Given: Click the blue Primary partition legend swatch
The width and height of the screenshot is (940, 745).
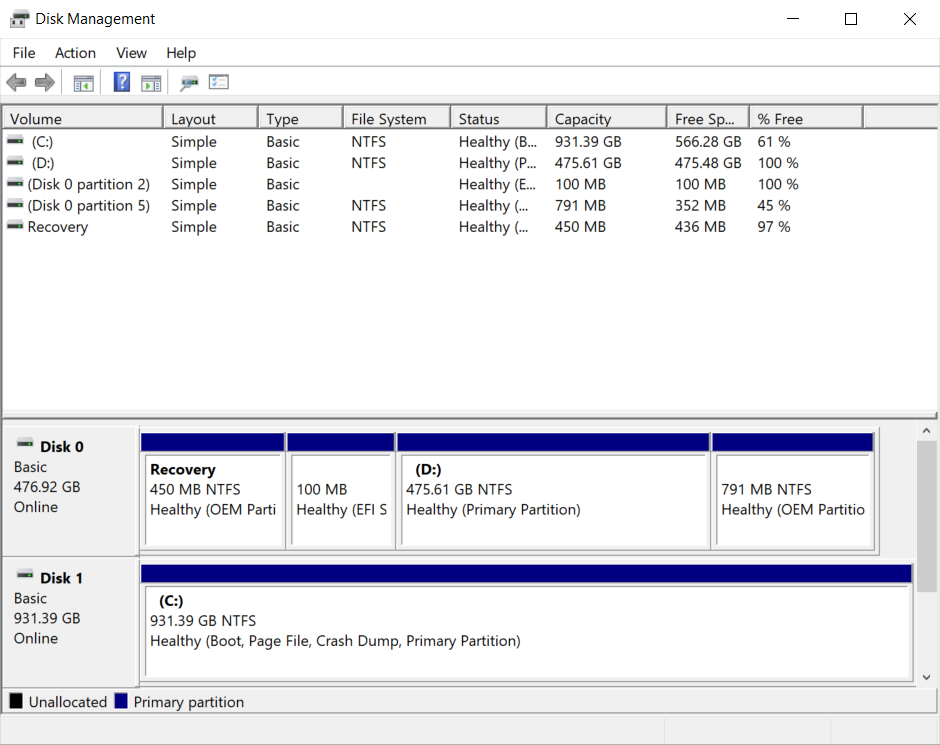Looking at the screenshot, I should click(121, 701).
